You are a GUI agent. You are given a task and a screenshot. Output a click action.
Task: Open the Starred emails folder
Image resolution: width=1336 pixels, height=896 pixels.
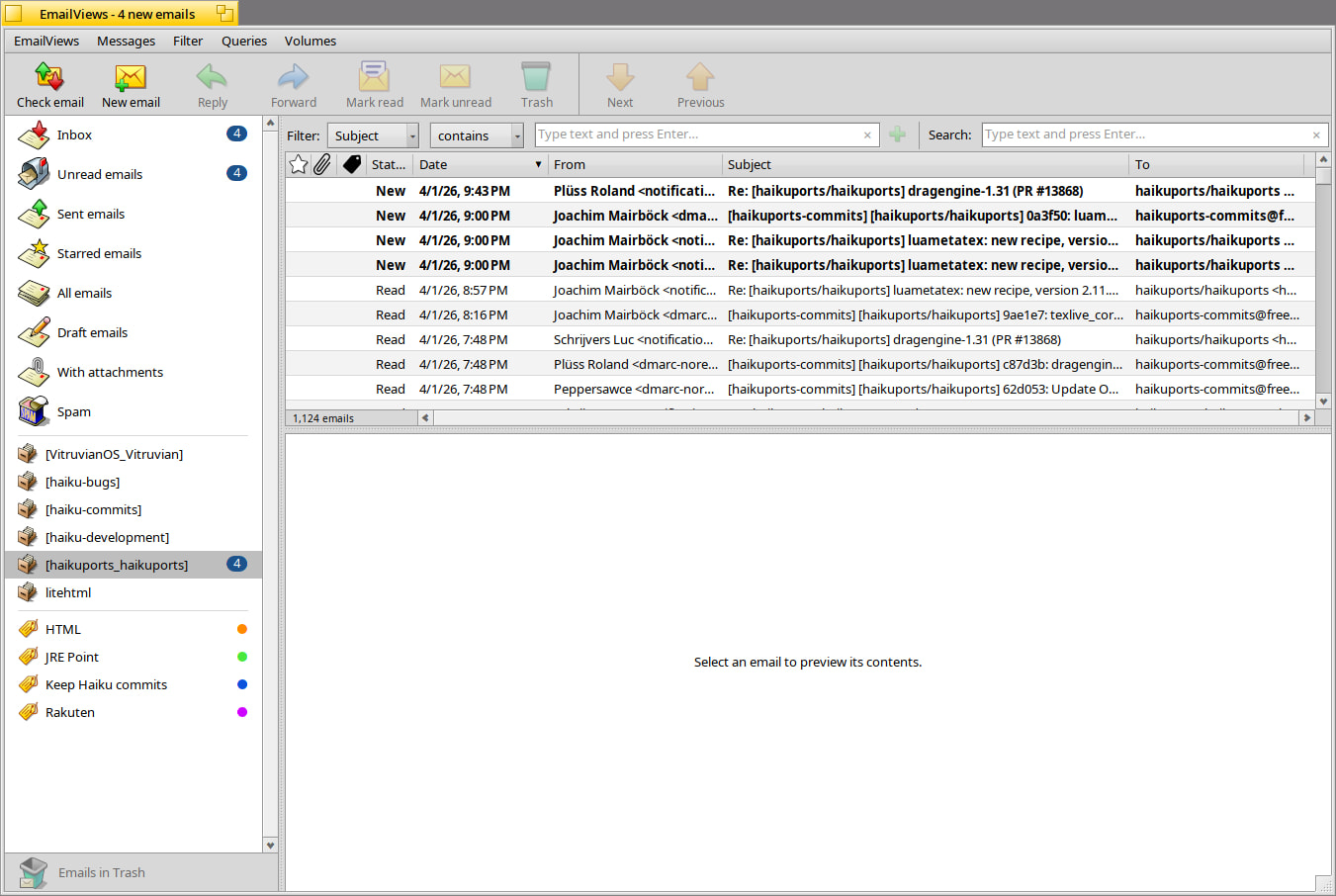pos(99,253)
